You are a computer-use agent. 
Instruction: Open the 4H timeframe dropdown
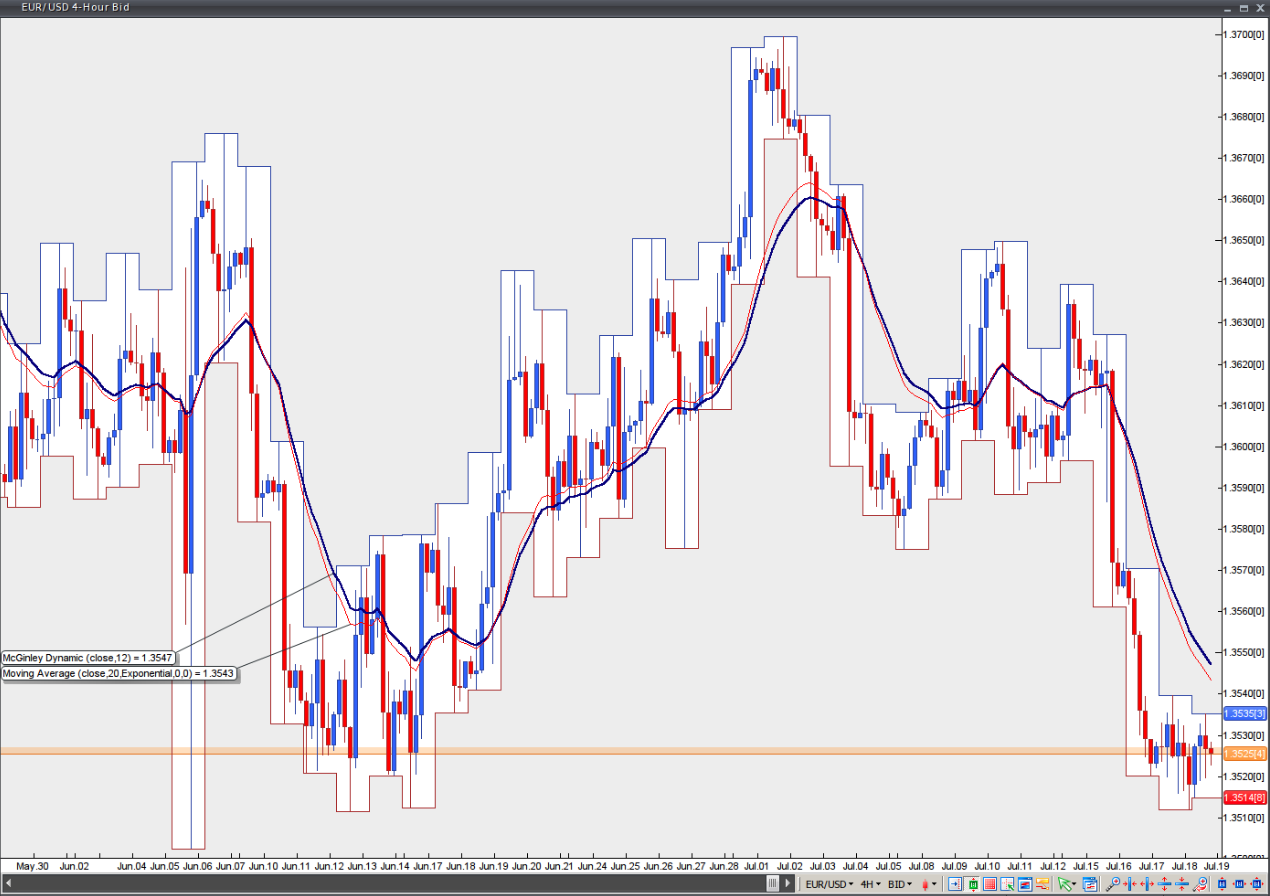tap(870, 884)
